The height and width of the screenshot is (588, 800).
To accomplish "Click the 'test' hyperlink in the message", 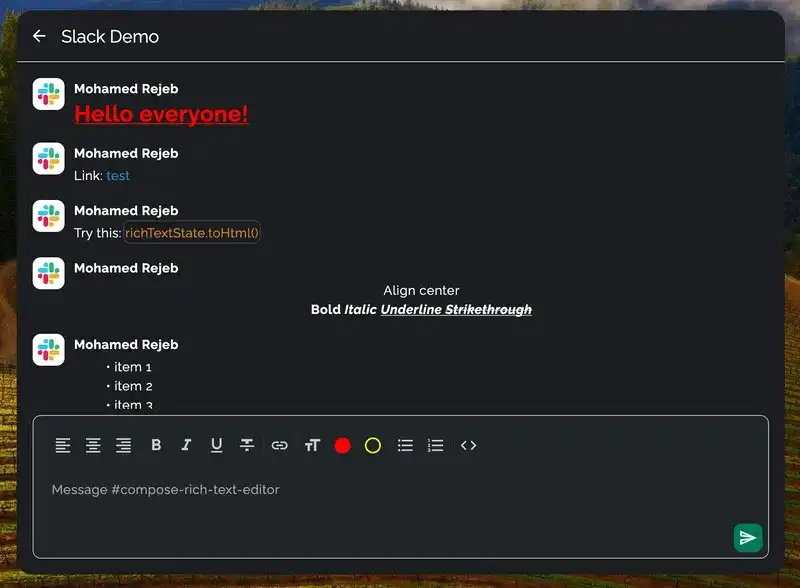I will 118,176.
